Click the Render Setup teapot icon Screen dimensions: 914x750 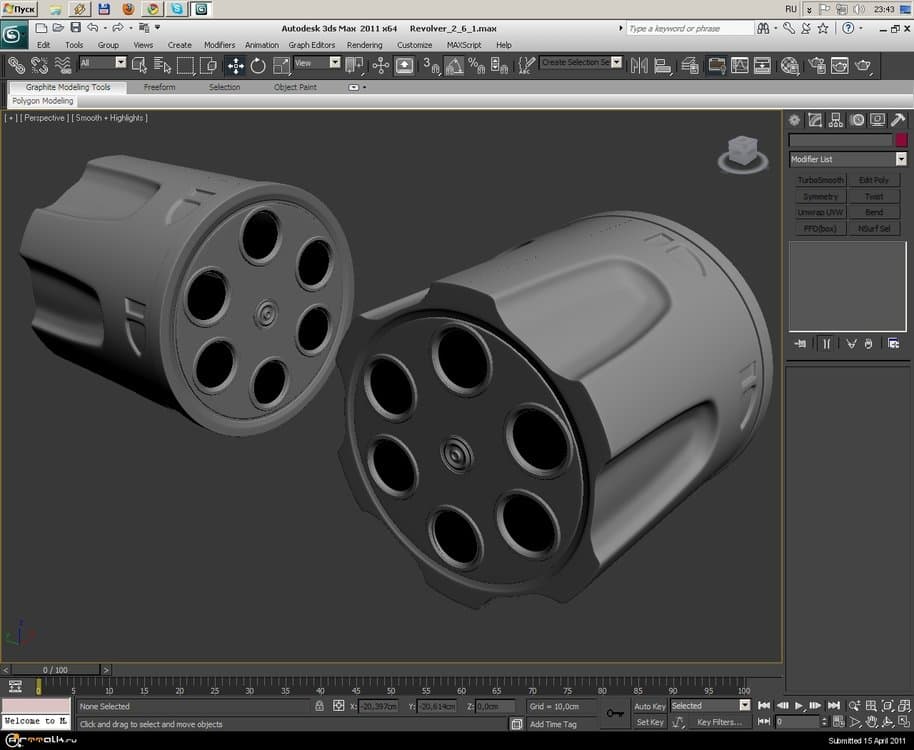click(x=816, y=66)
